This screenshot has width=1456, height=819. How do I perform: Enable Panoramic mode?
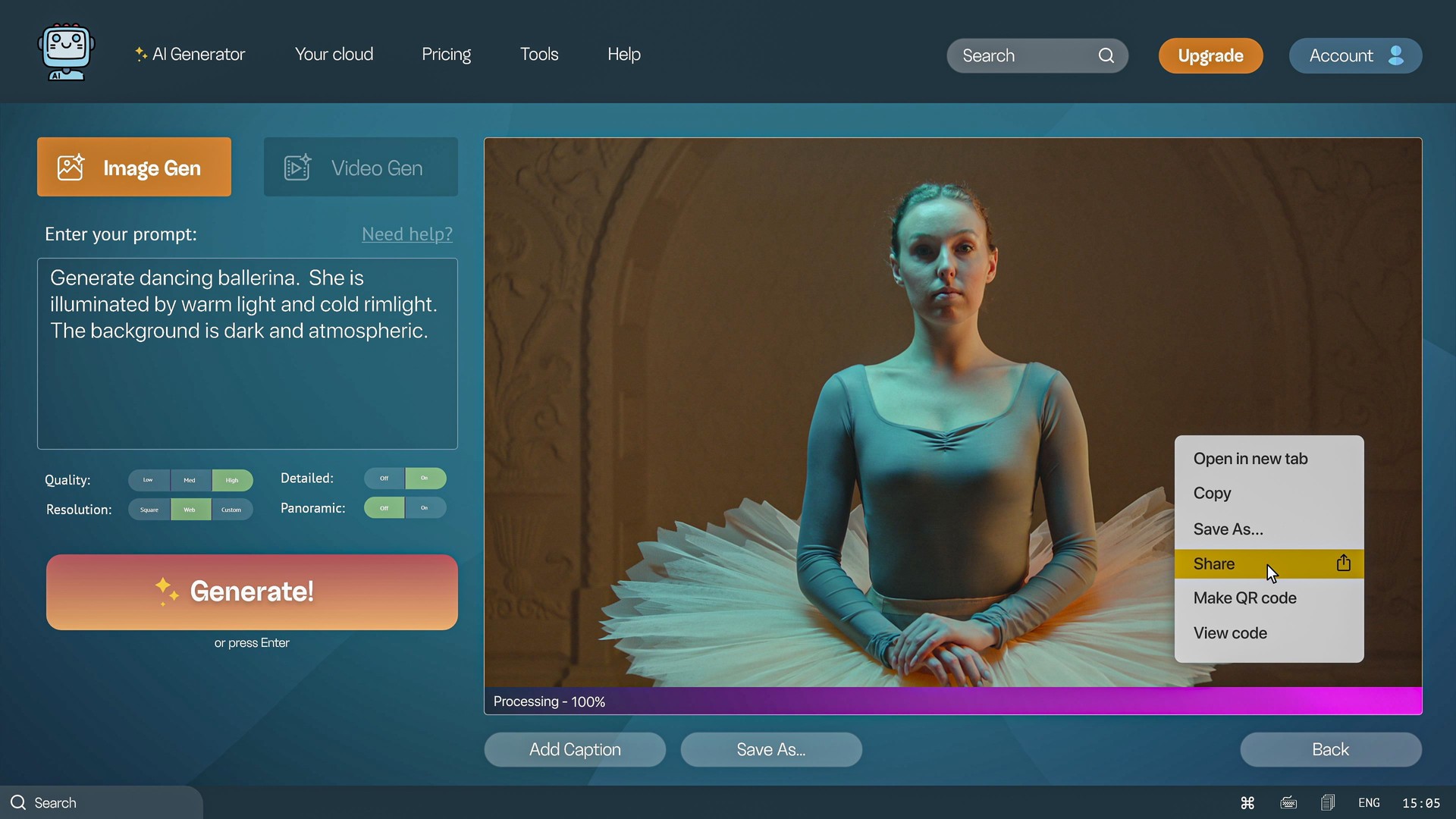pyautogui.click(x=425, y=507)
